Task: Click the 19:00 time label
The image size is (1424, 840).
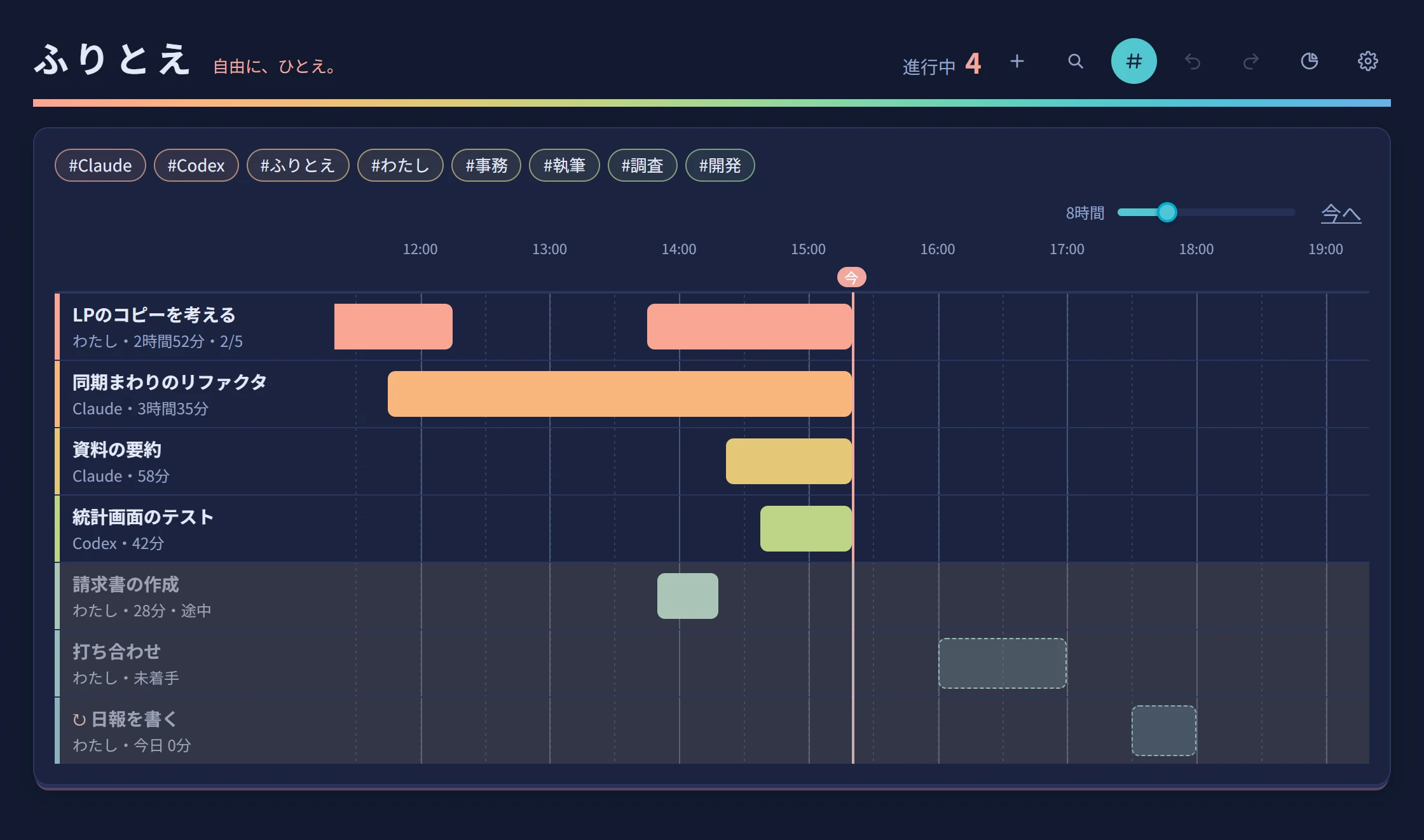Action: point(1326,249)
